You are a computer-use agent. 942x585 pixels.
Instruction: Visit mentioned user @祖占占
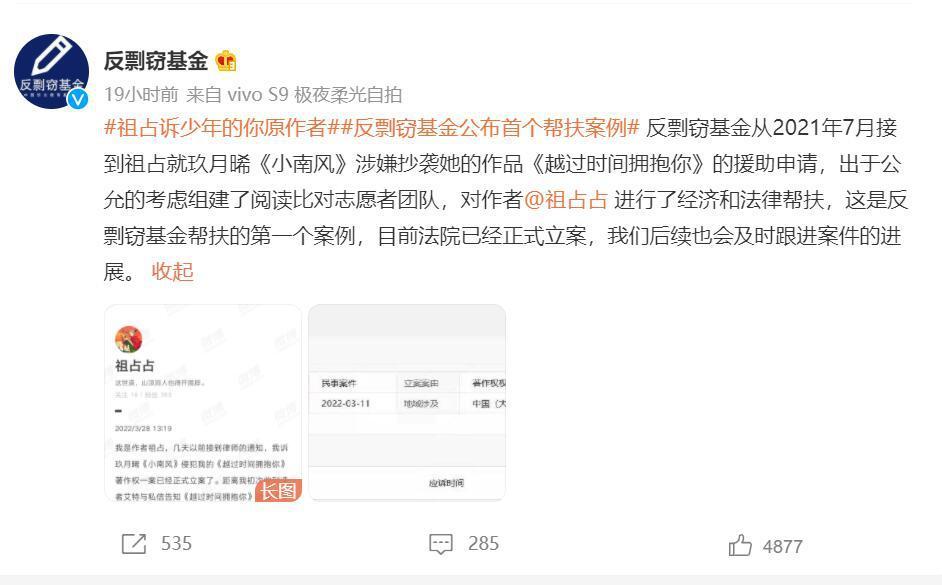[566, 200]
